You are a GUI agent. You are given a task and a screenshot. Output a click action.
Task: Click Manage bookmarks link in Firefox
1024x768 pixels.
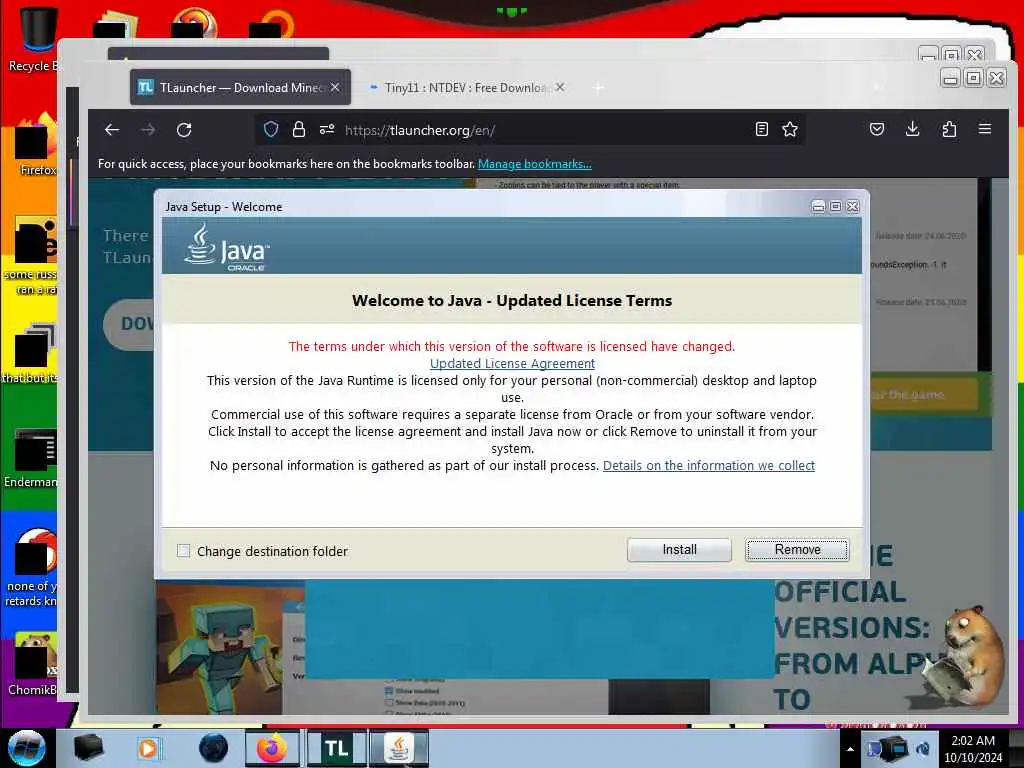535,164
